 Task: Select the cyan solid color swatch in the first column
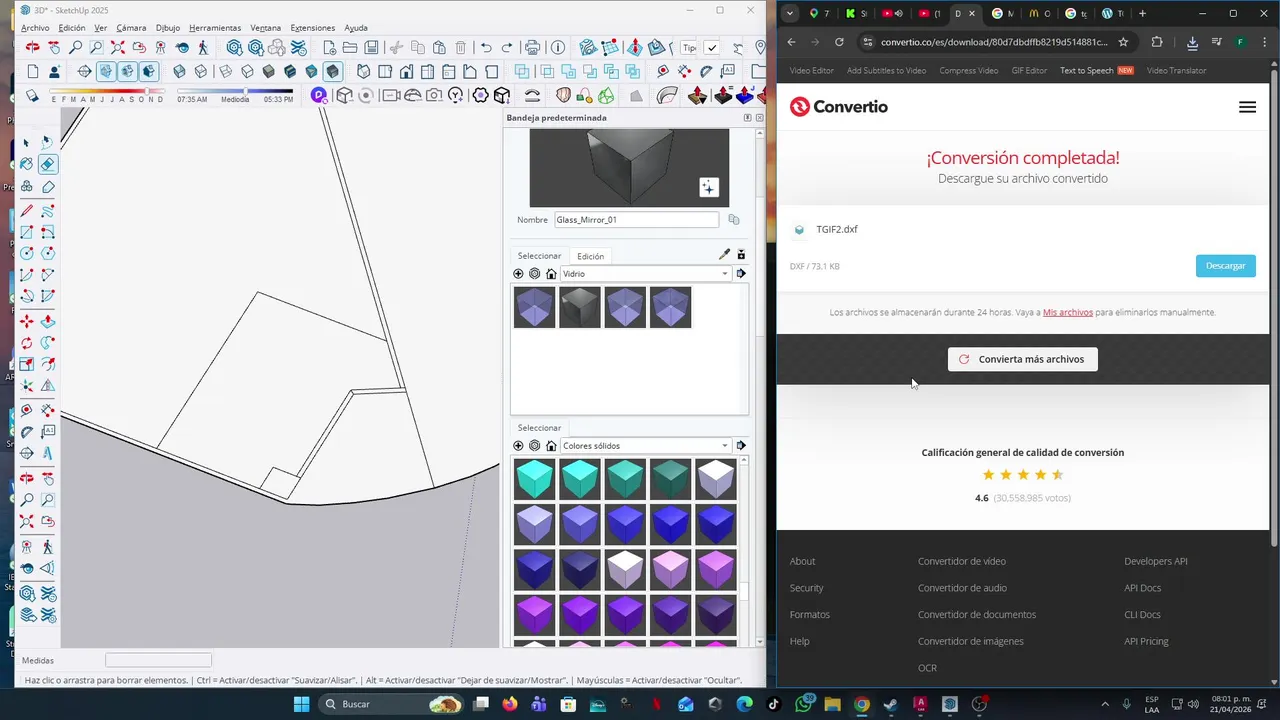(535, 479)
